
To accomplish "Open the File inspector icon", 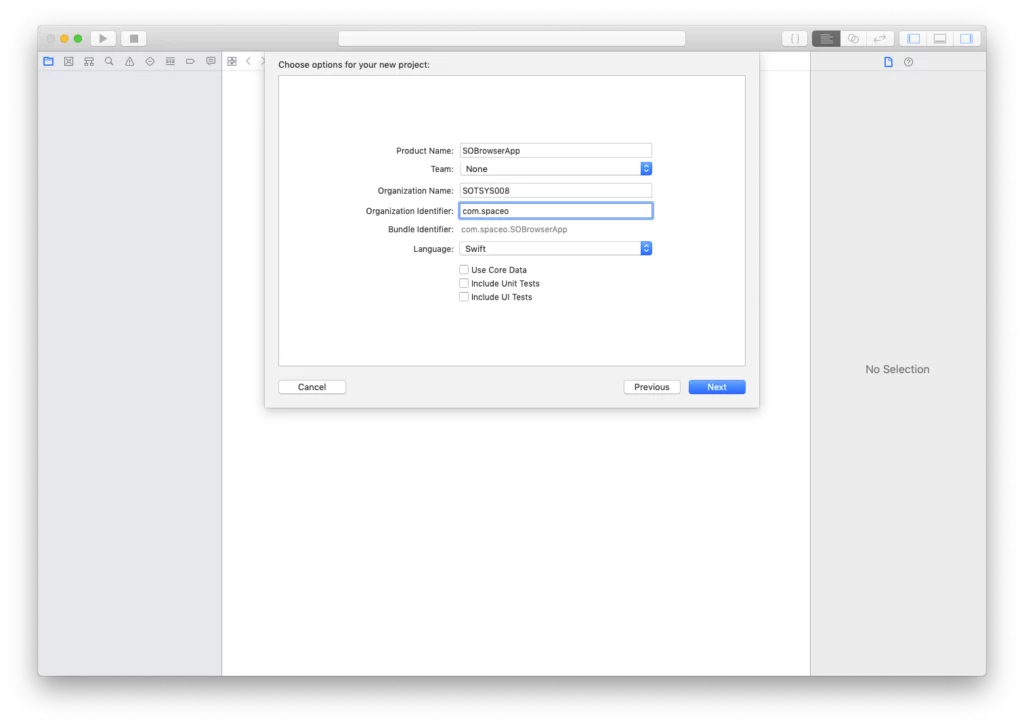I will point(887,61).
